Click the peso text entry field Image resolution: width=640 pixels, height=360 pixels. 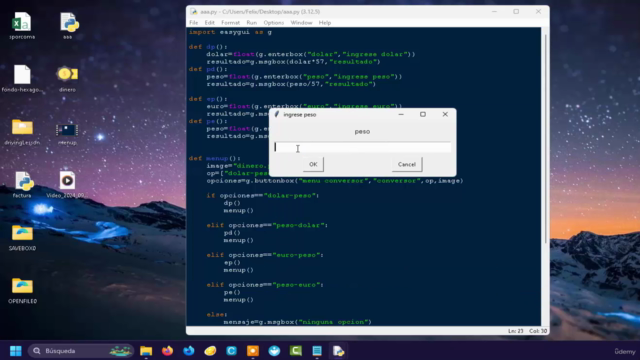[362, 147]
